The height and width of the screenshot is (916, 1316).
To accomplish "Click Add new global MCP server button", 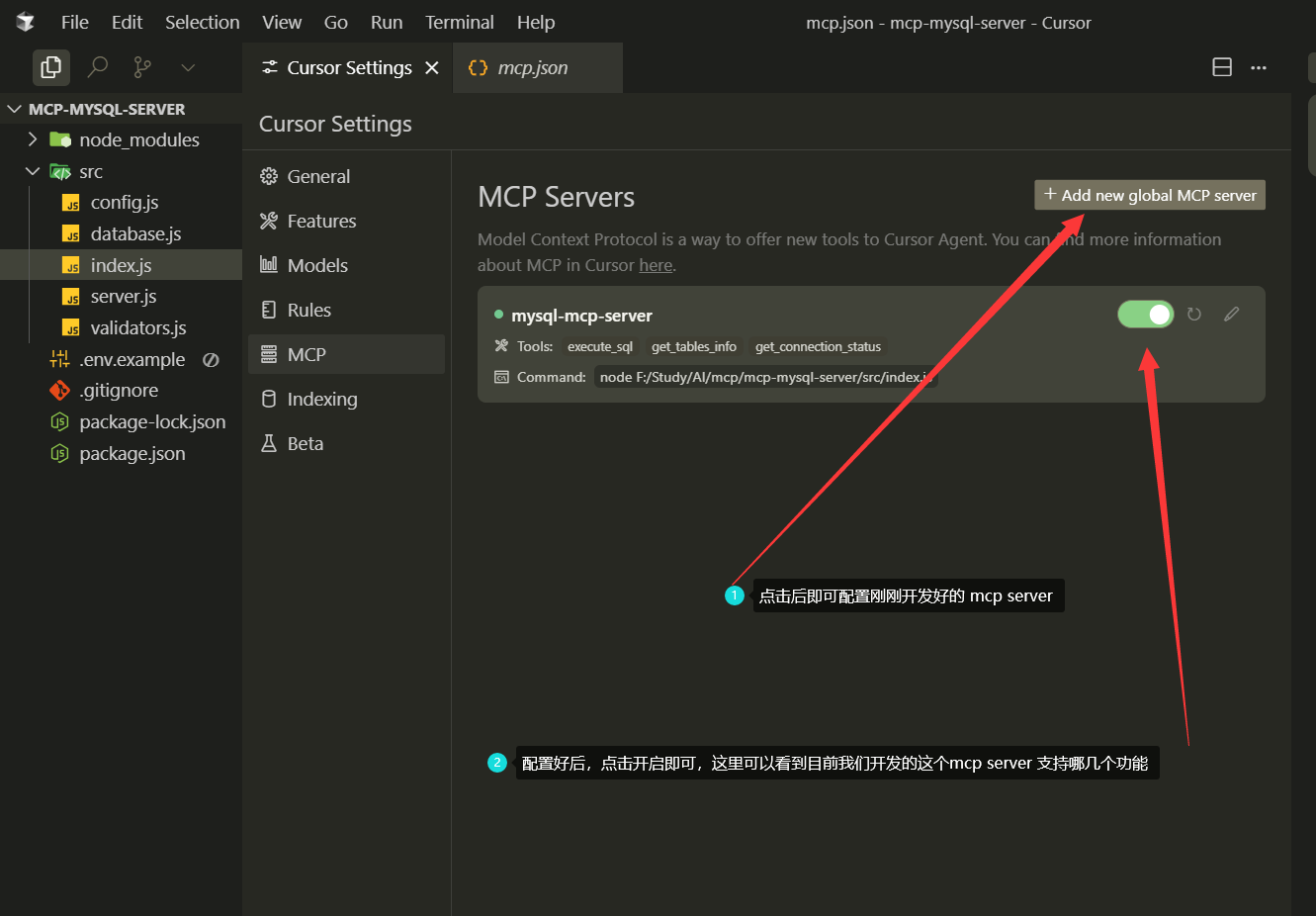I will 1149,195.
